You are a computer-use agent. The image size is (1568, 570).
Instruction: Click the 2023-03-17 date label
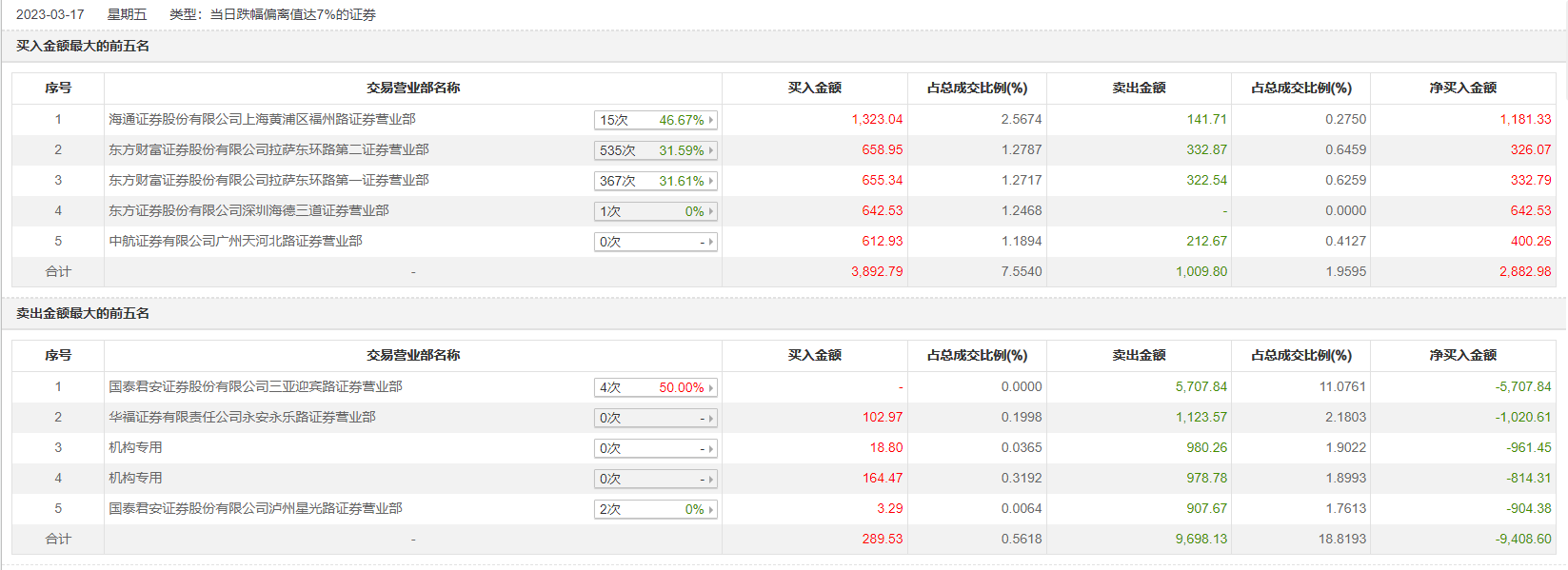coord(50,14)
